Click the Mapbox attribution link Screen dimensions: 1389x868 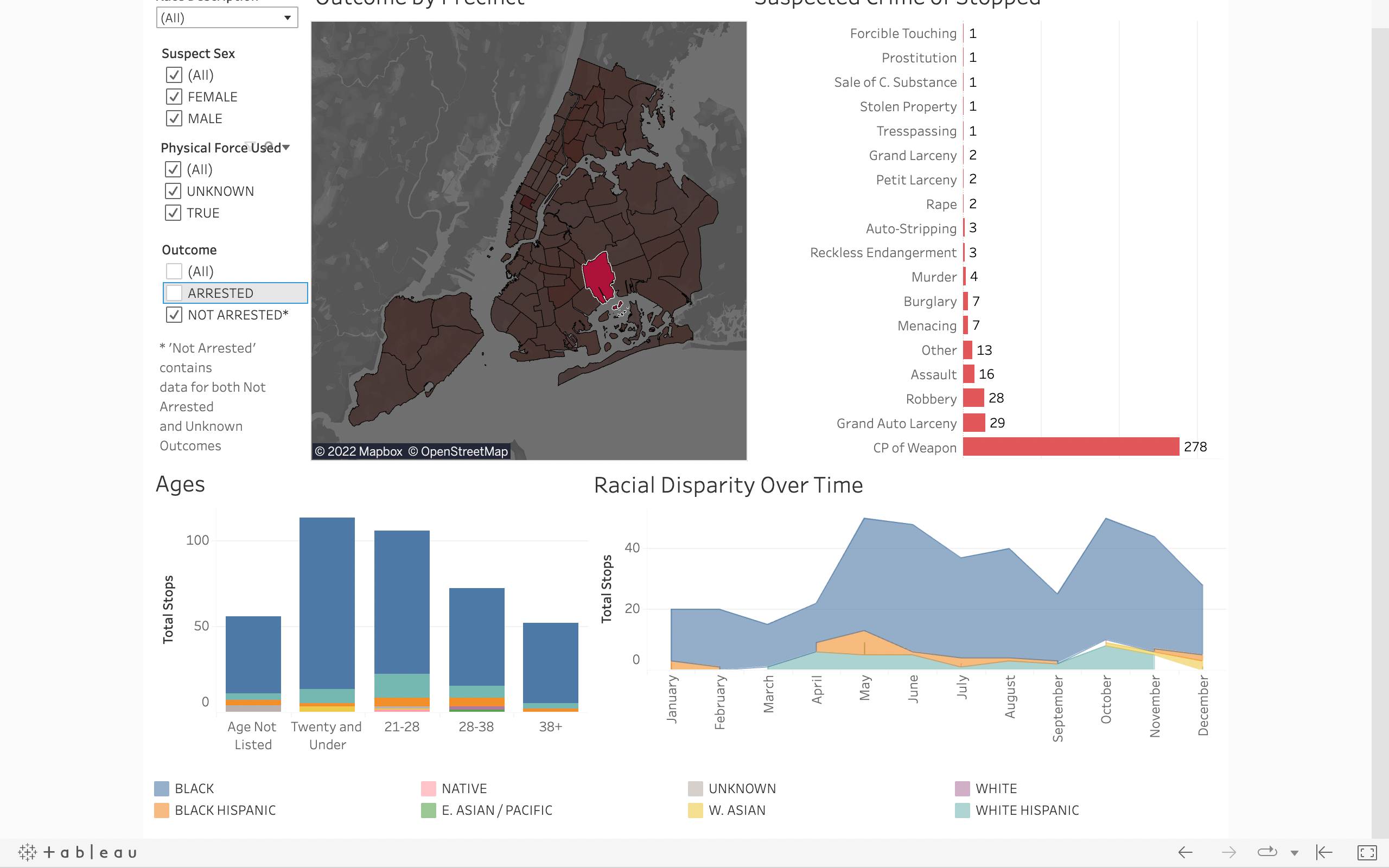click(359, 451)
